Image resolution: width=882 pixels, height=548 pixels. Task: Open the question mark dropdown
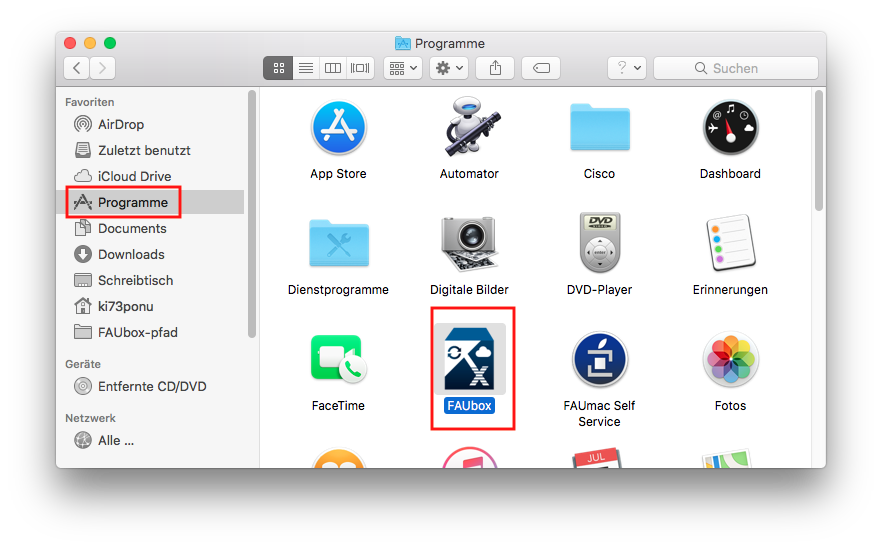point(627,68)
